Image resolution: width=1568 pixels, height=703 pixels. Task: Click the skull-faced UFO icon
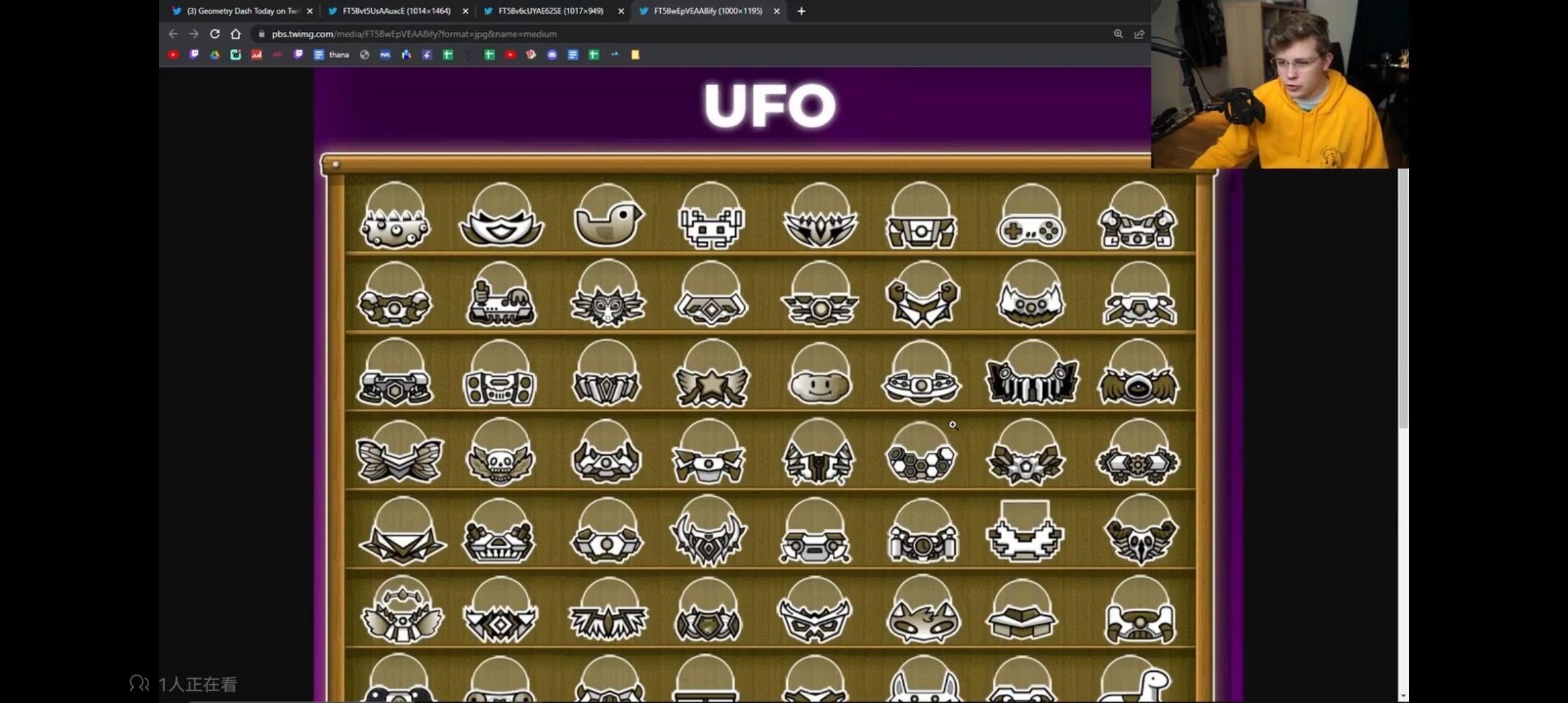[x=500, y=453]
